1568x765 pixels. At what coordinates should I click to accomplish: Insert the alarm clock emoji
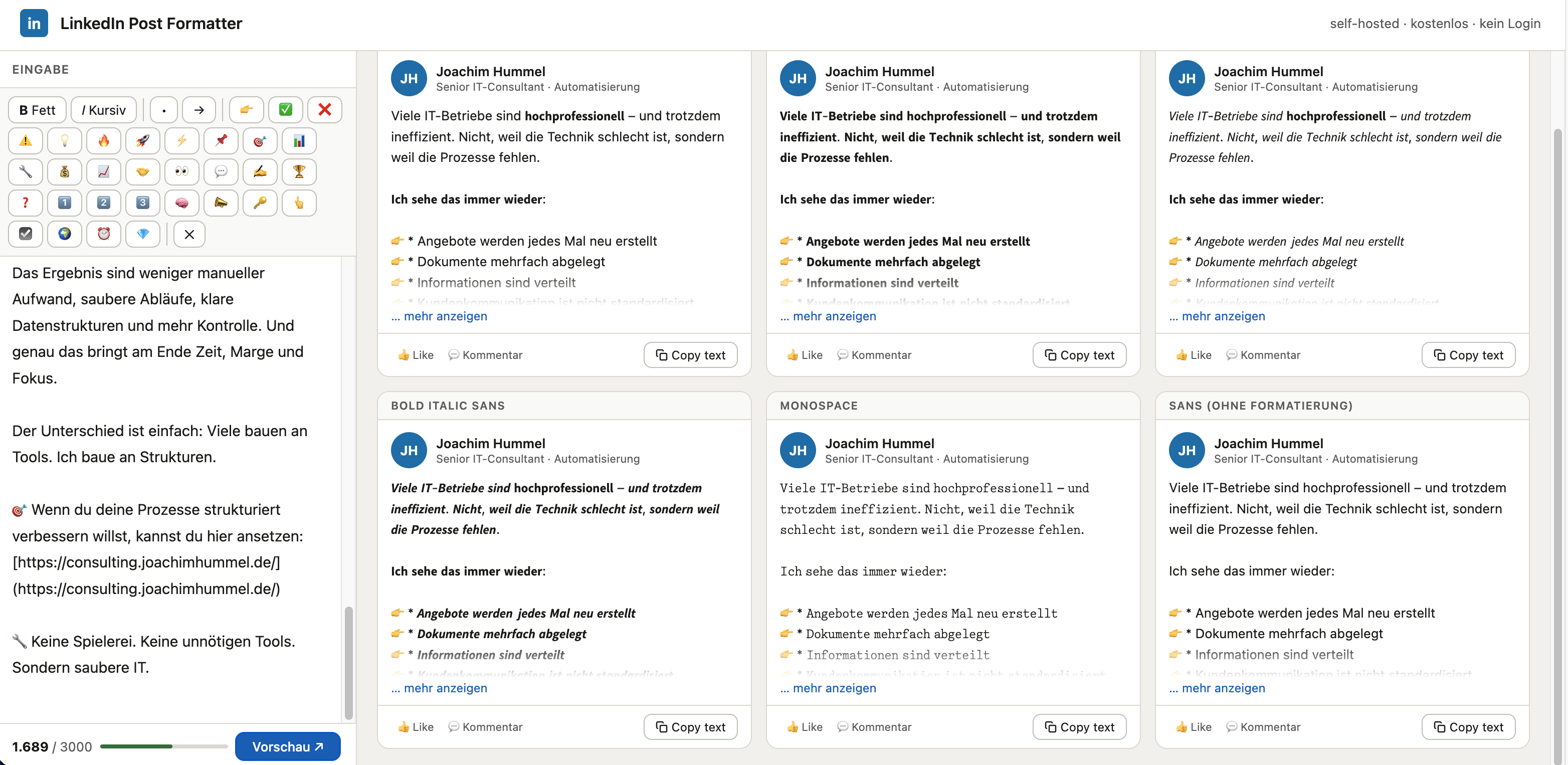[103, 234]
